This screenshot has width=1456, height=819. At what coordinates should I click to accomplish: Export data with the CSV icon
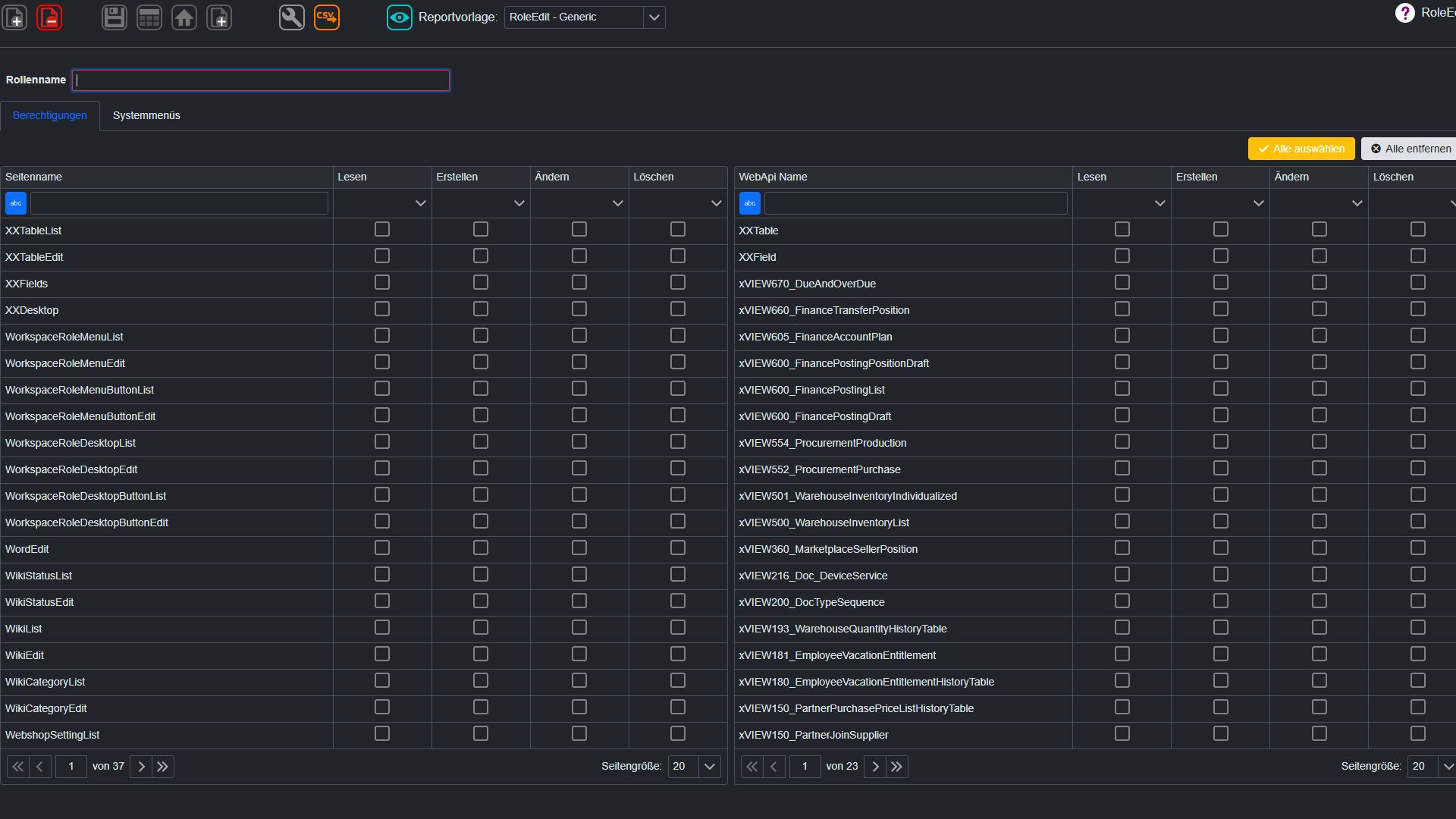click(327, 17)
